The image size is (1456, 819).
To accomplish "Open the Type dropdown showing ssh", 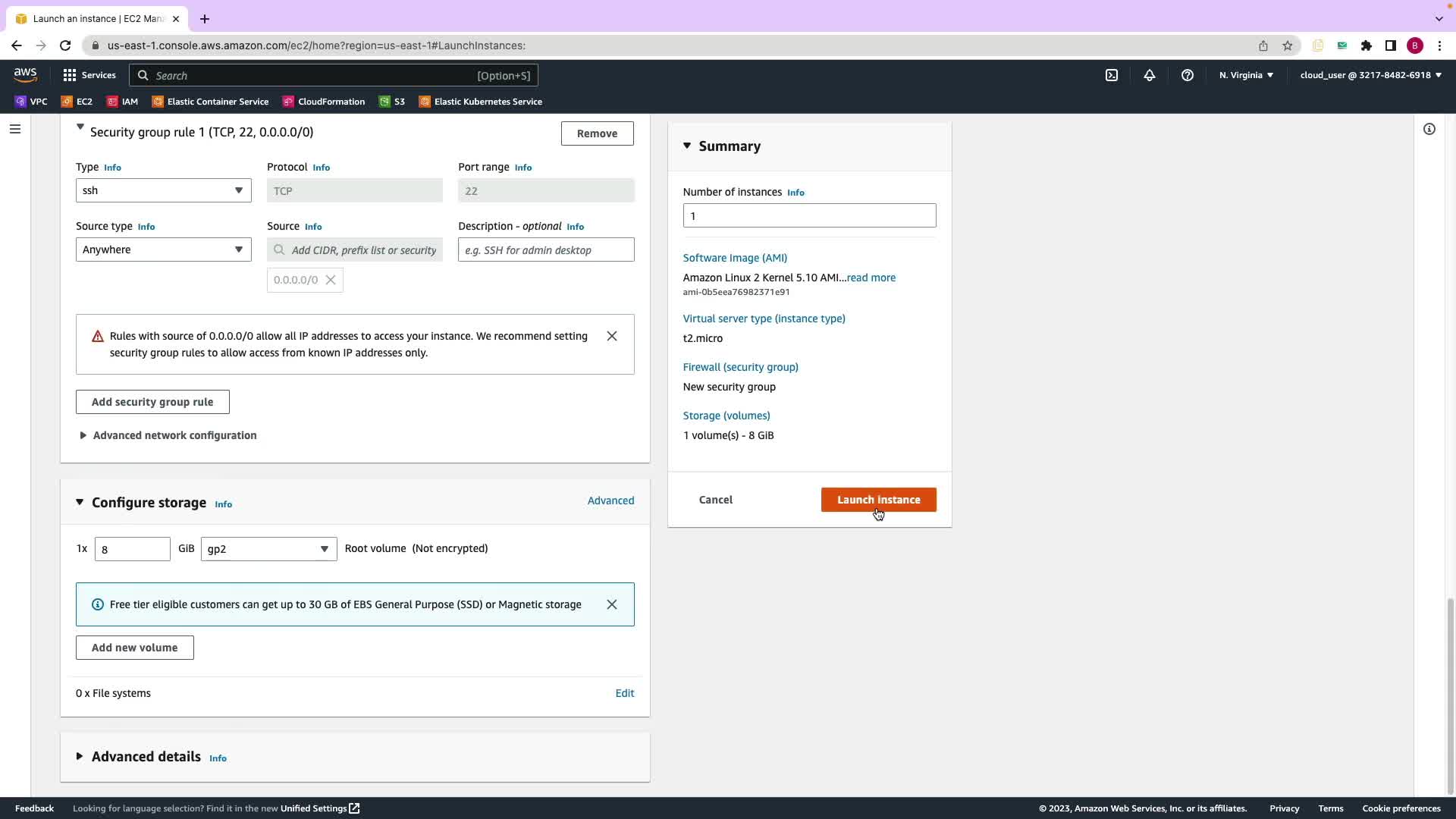I will (x=163, y=190).
